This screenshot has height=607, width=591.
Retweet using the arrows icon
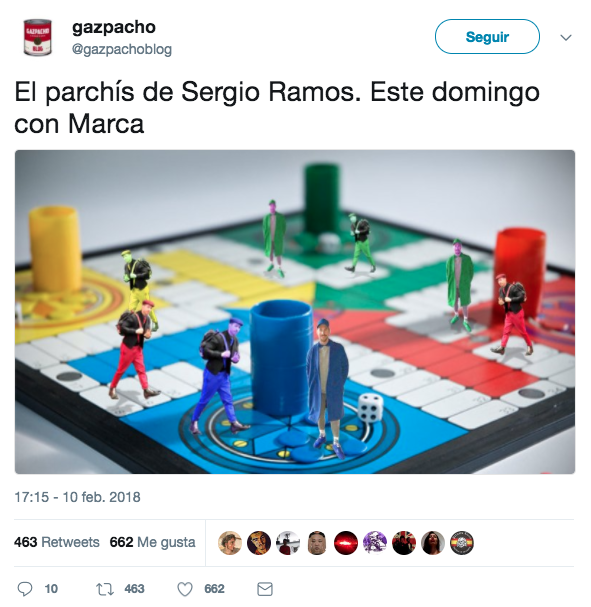104,589
